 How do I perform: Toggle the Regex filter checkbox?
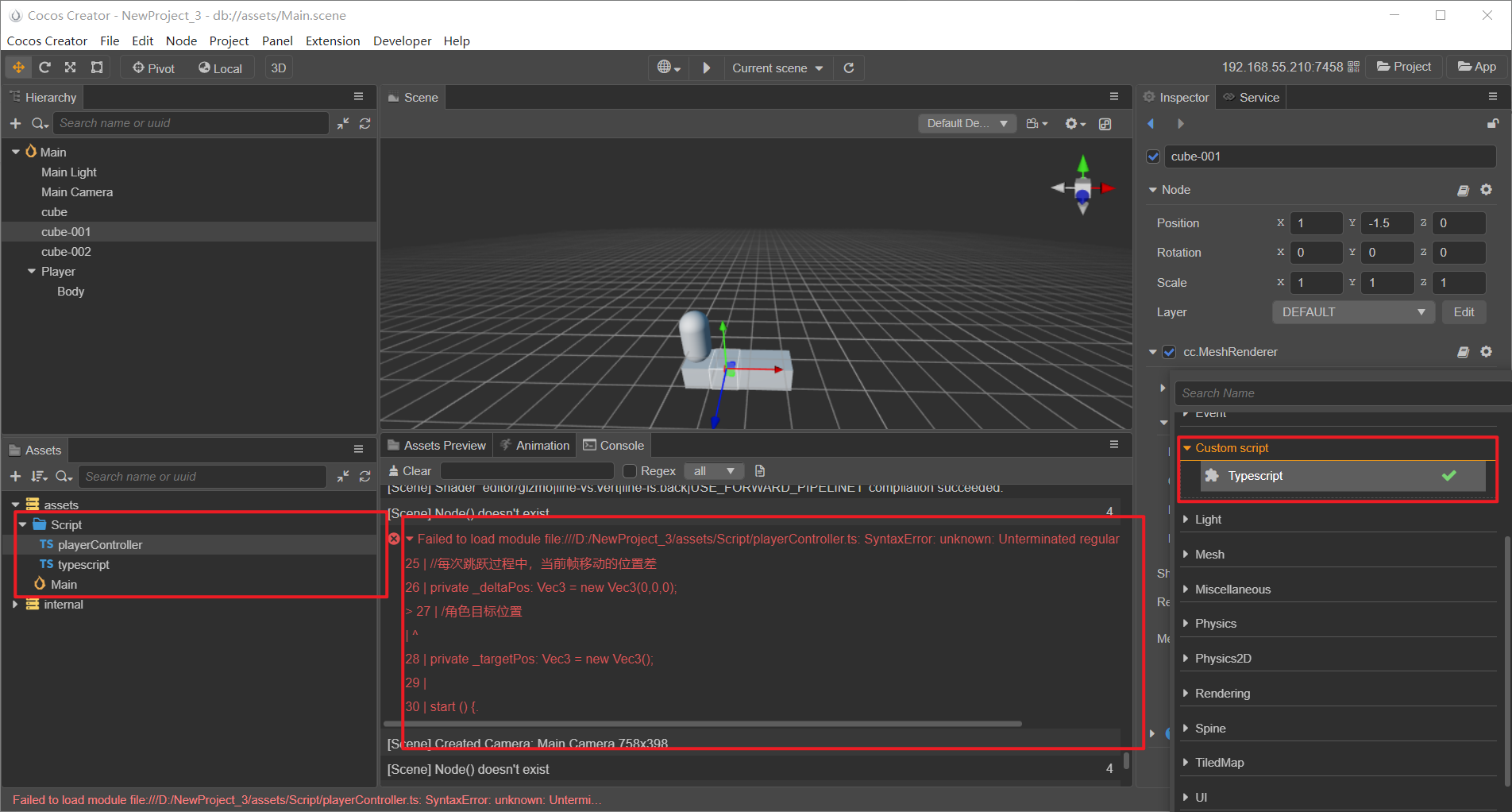(x=630, y=471)
